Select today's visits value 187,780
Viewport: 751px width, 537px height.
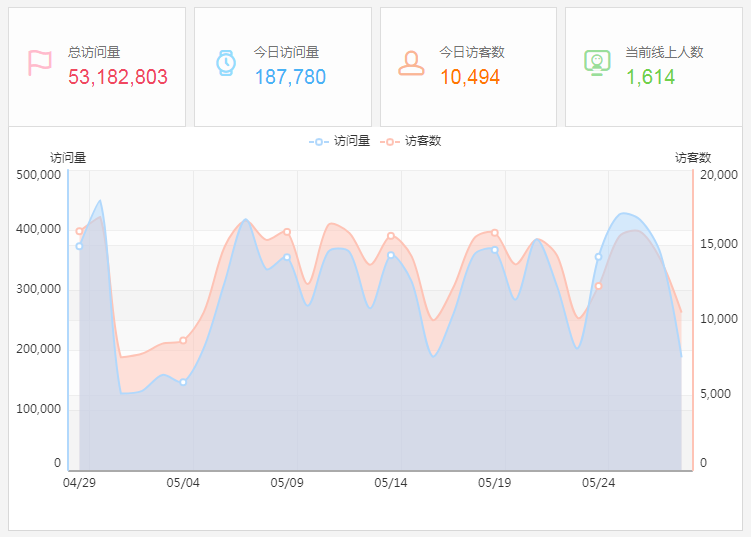coord(290,77)
